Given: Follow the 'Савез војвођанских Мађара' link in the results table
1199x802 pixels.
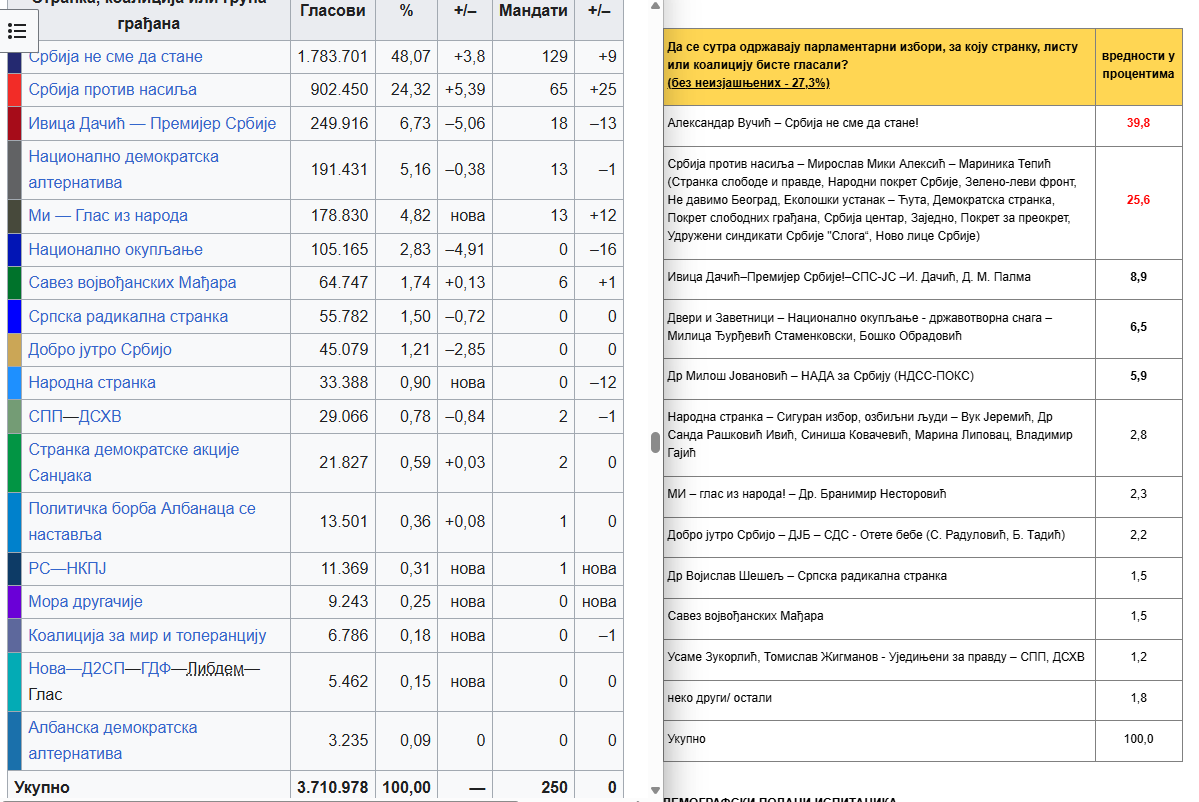Looking at the screenshot, I should point(132,282).
